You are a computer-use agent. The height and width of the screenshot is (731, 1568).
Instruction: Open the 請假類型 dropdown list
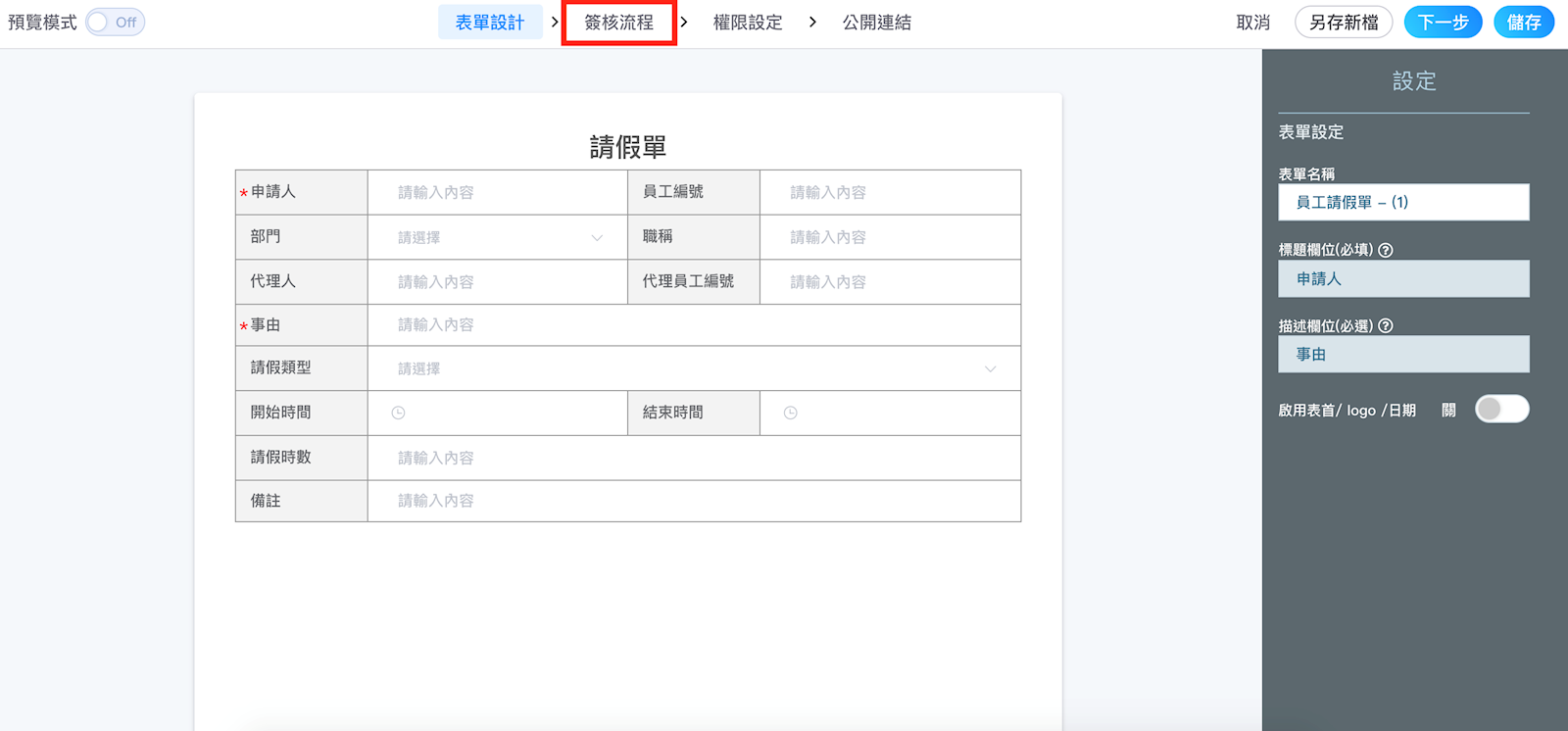[694, 369]
